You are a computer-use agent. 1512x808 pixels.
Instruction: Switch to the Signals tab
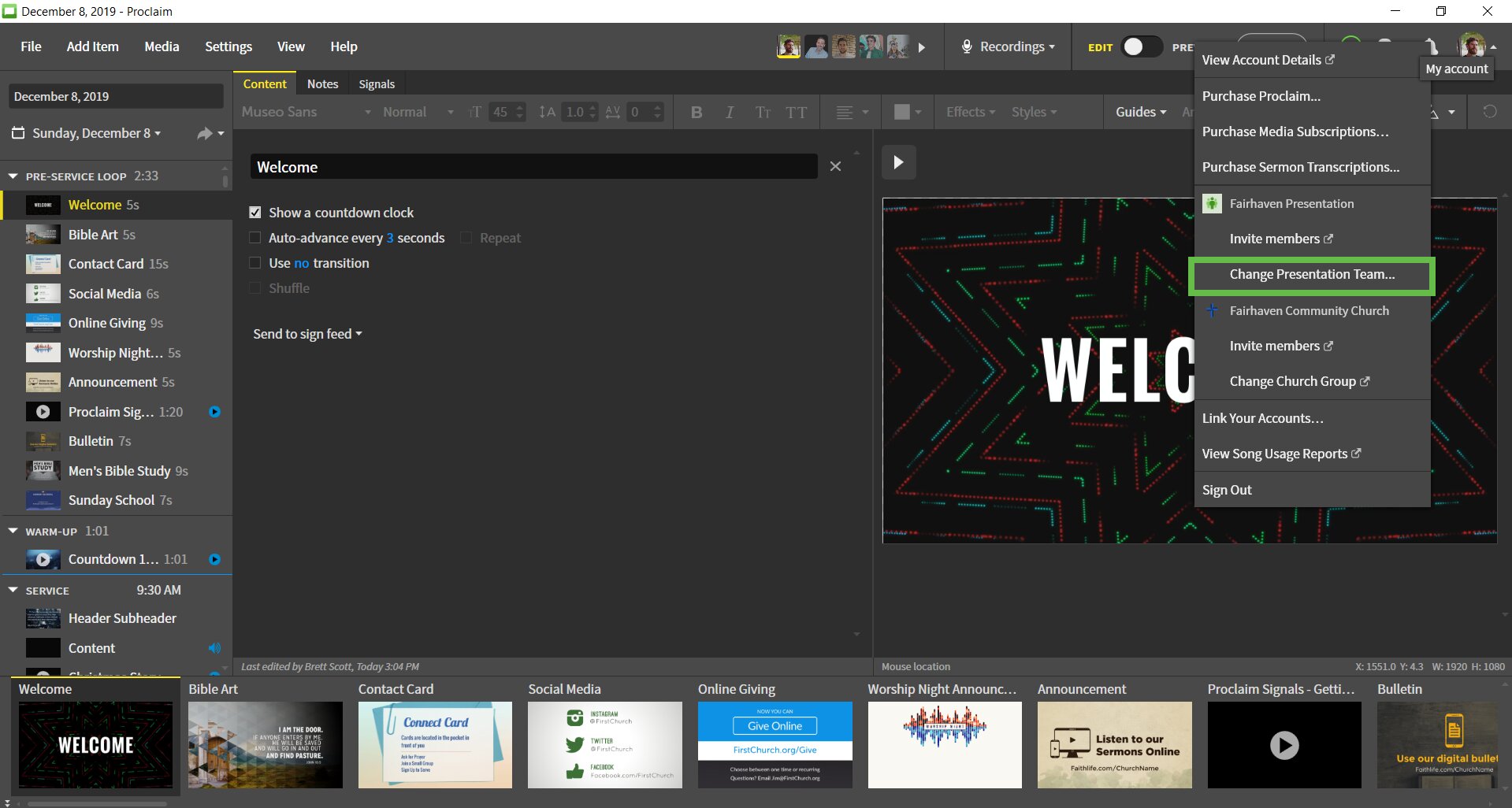[x=377, y=84]
